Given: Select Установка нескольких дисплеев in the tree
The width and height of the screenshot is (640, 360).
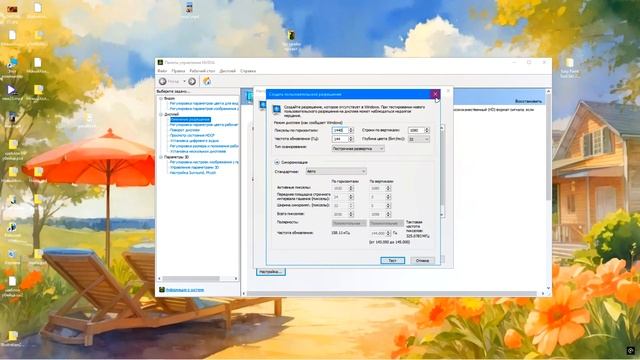Looking at the screenshot, I should point(198,151).
